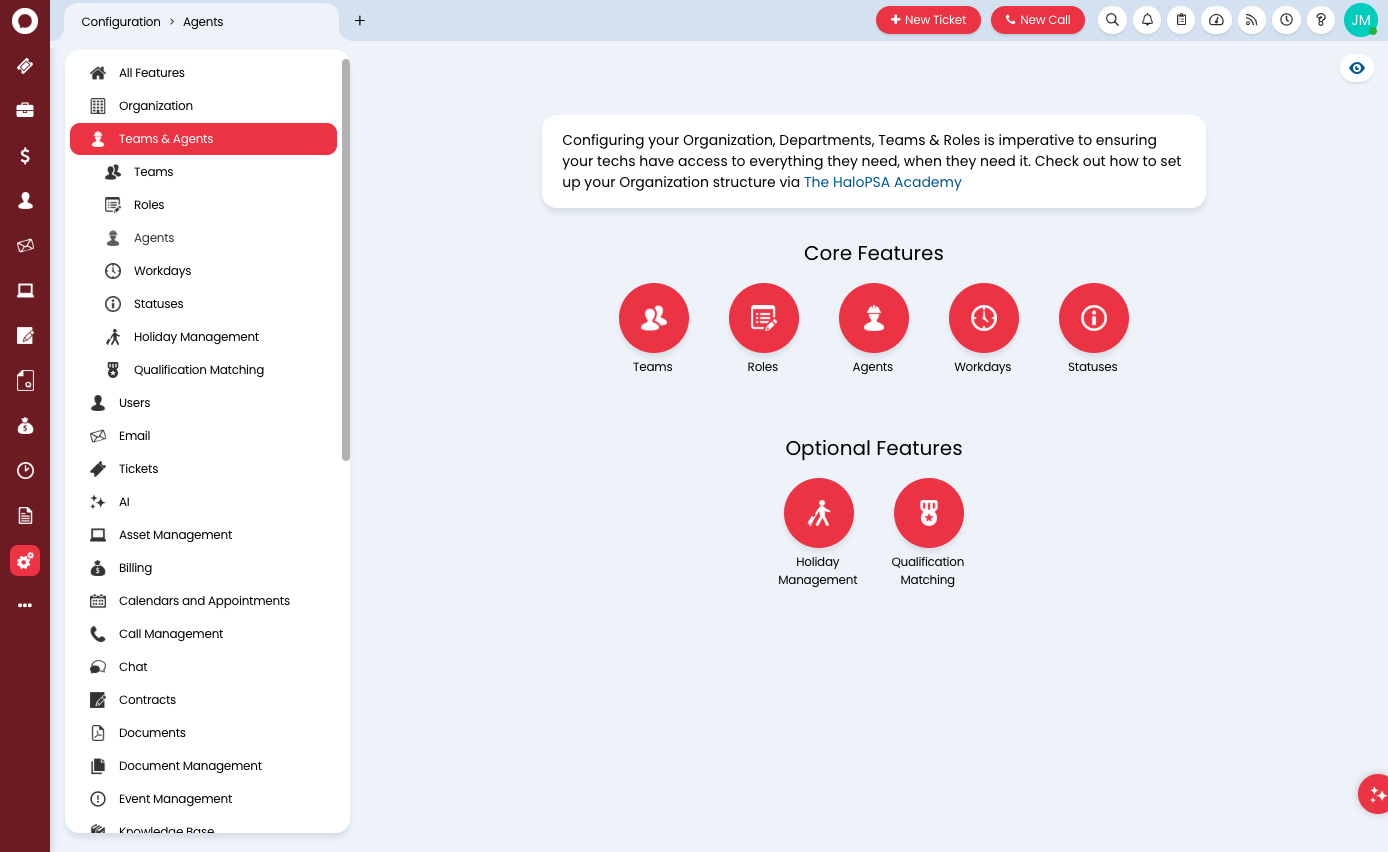Screen dimensions: 1388x852
Task: Click the Halo logo at top left
Action: click(25, 20)
